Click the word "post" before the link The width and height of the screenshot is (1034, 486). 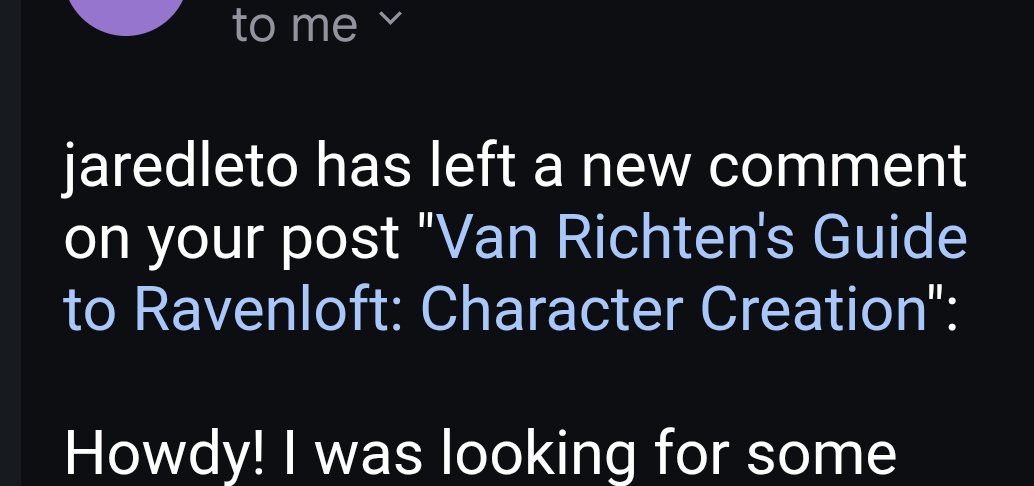(x=345, y=241)
